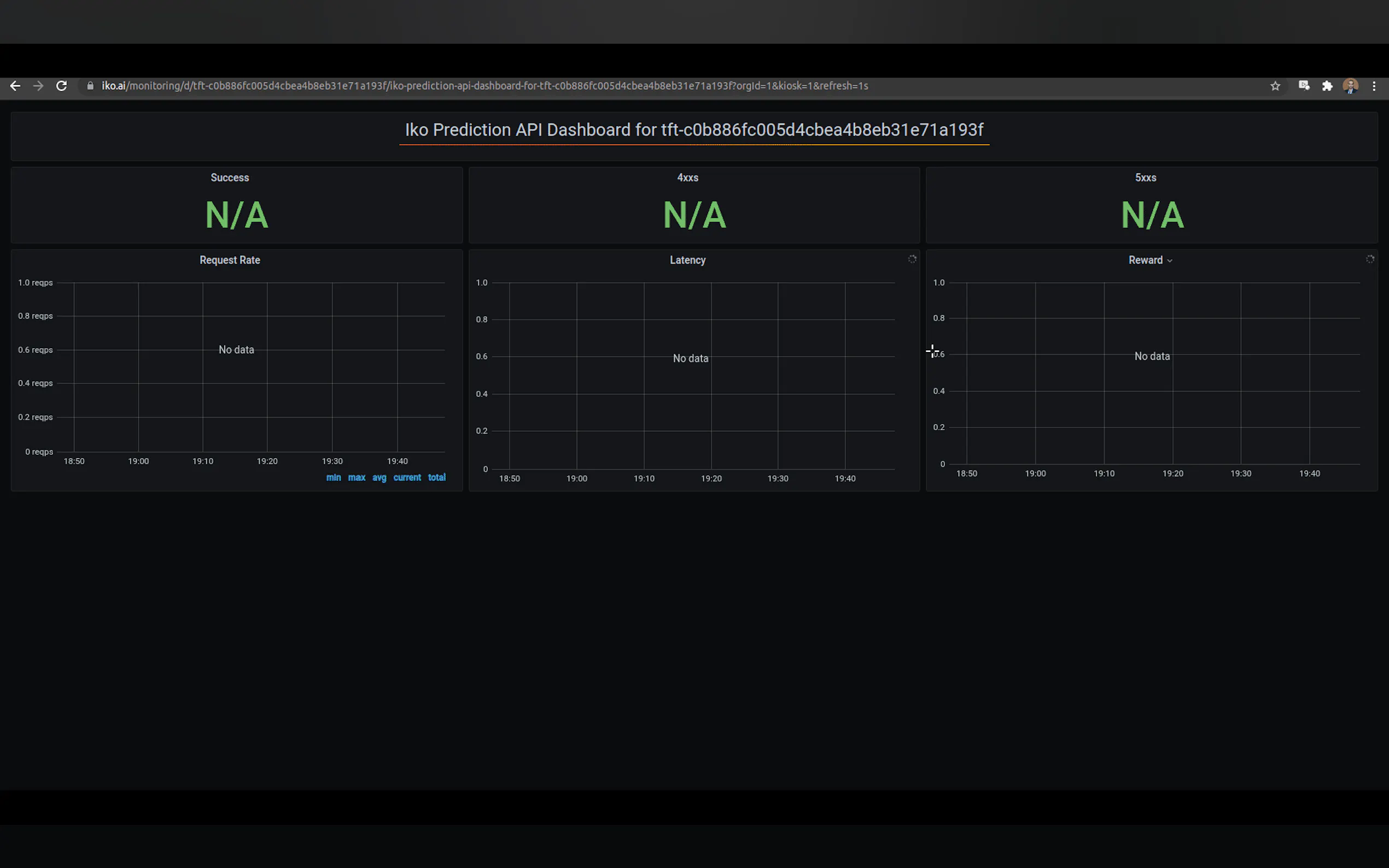
Task: Click the URL address bar text
Action: (485, 86)
